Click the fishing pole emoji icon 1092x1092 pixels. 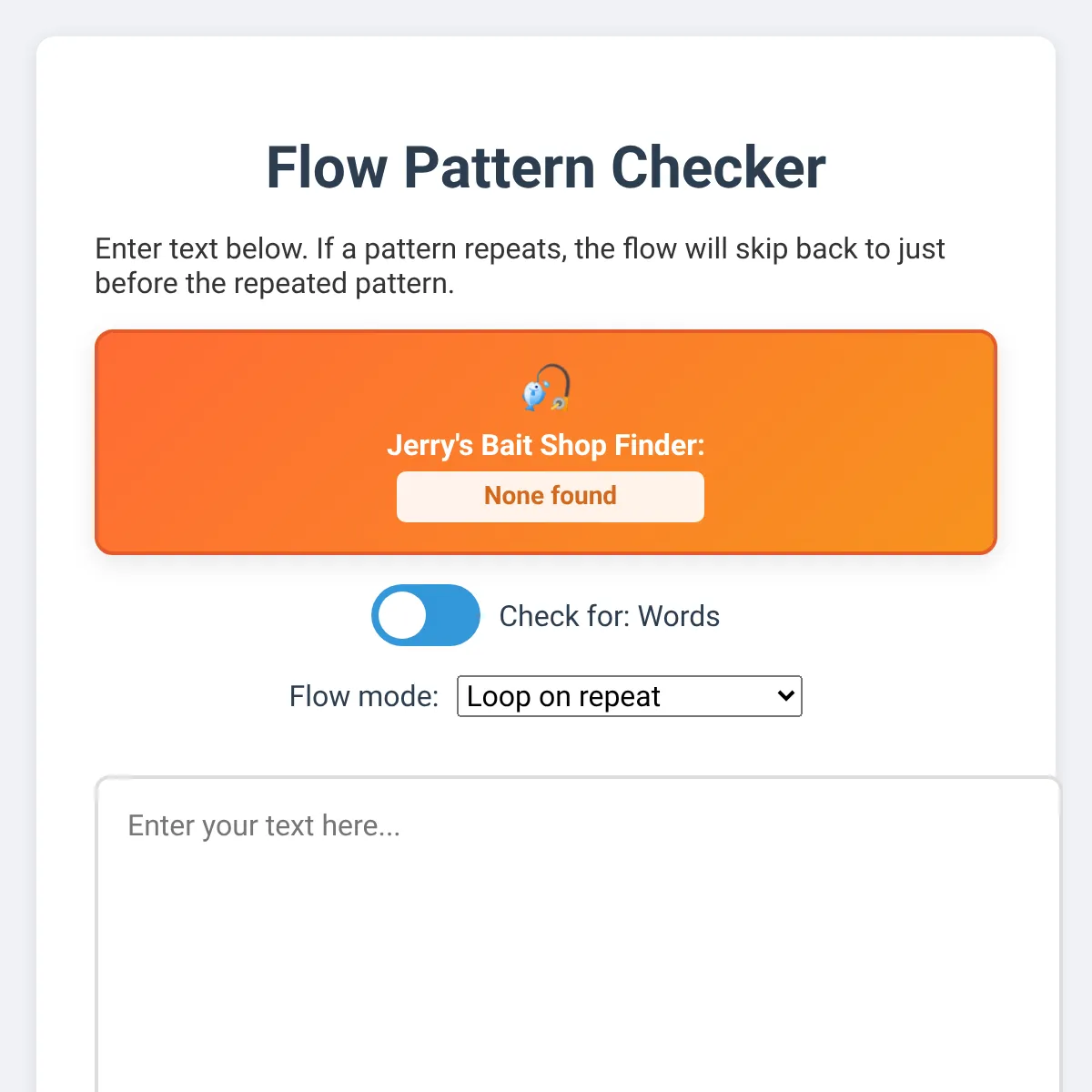[x=546, y=388]
